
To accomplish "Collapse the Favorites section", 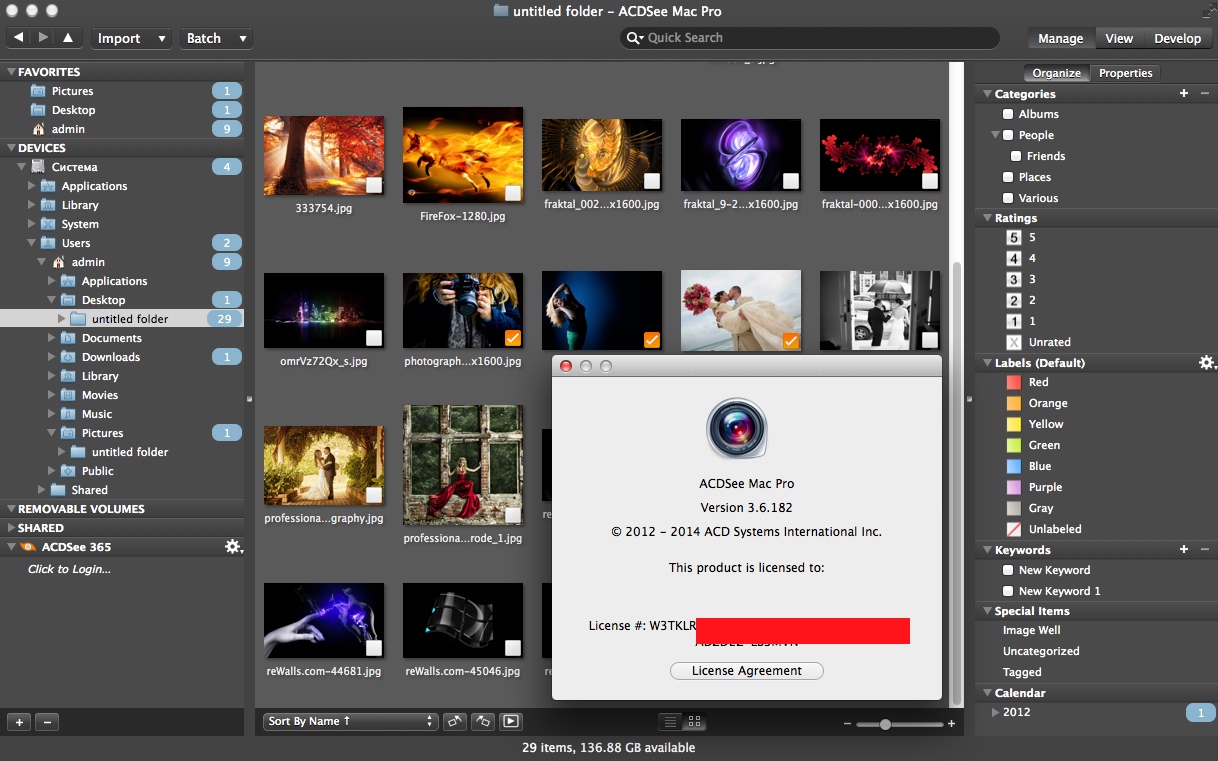I will click(x=11, y=72).
